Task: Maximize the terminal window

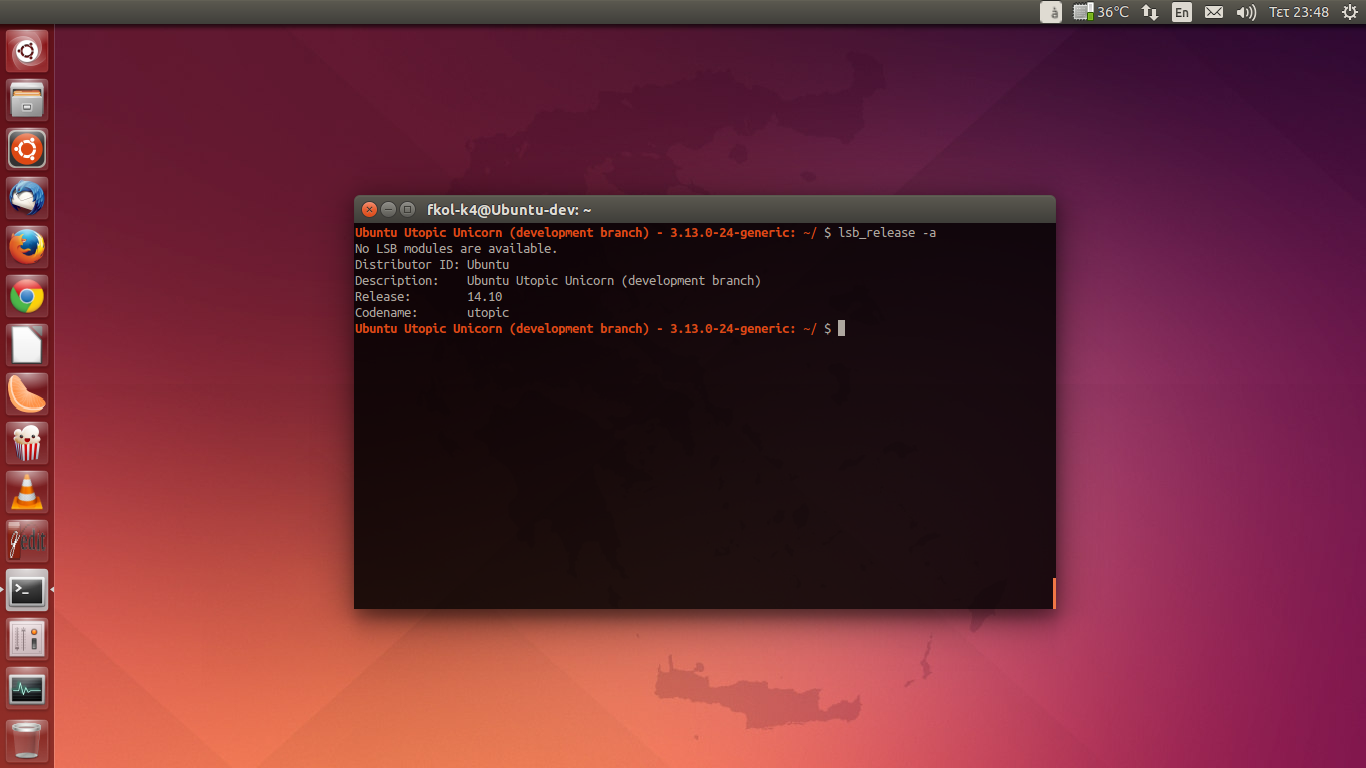Action: pyautogui.click(x=407, y=210)
